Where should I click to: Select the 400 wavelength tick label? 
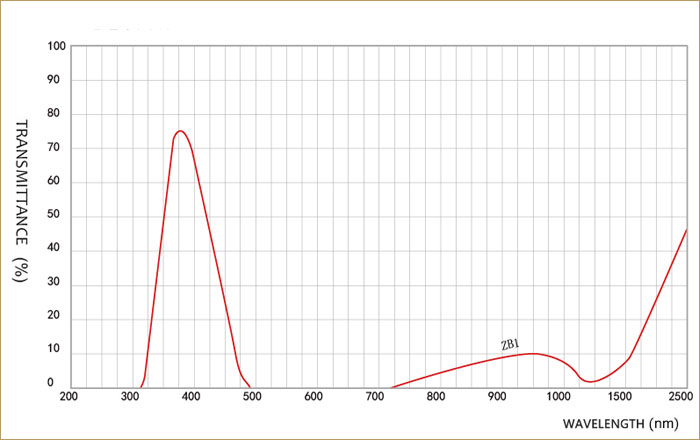click(x=191, y=398)
